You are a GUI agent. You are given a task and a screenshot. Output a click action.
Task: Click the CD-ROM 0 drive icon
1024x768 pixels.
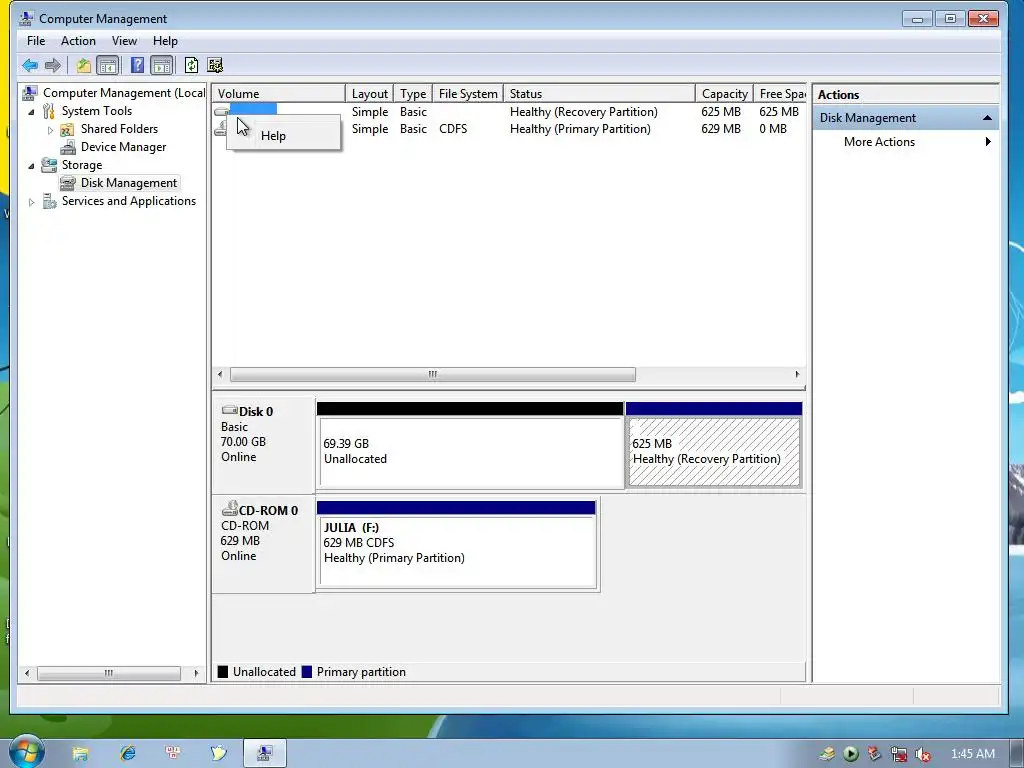tap(229, 508)
